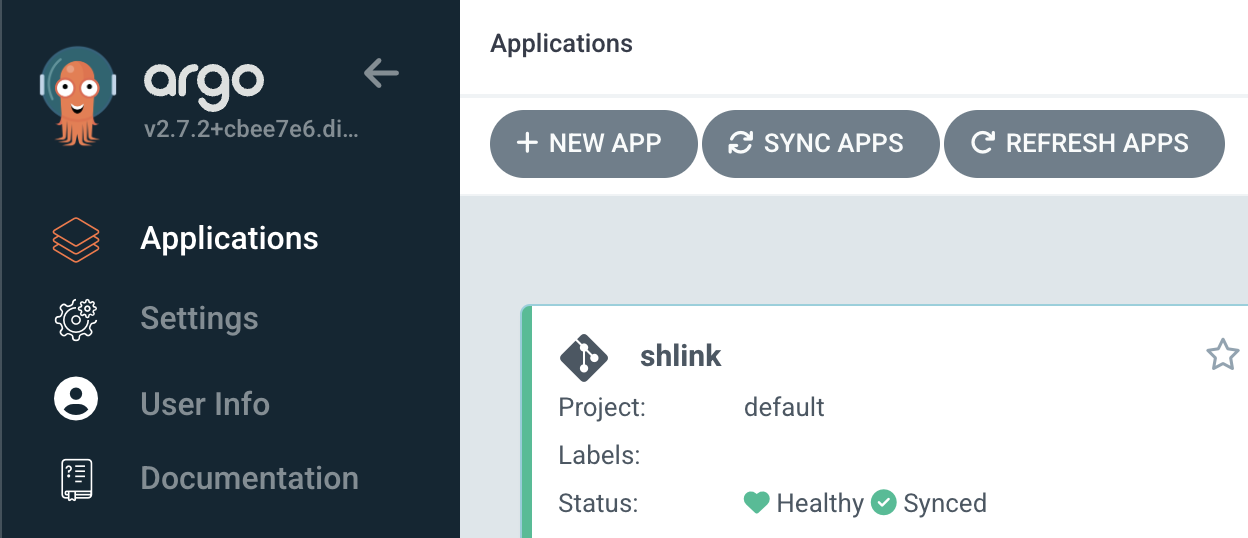The width and height of the screenshot is (1248, 538).
Task: Click the stacked layers Applications icon
Action: (x=76, y=239)
